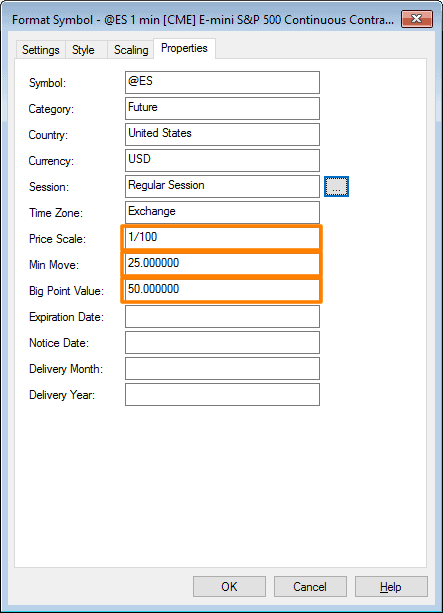Select the Scaling tab
Viewport: 443px width, 613px height.
131,50
